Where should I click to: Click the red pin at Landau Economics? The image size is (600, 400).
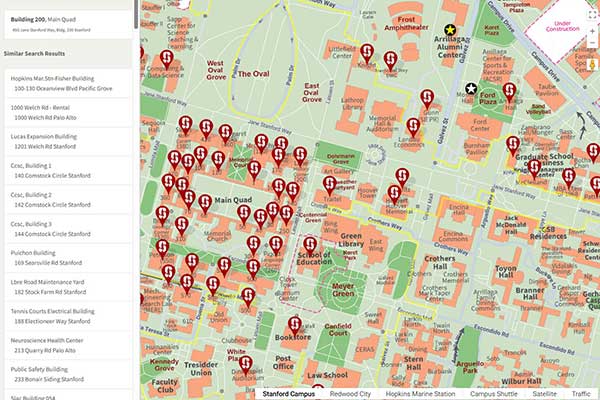click(413, 127)
